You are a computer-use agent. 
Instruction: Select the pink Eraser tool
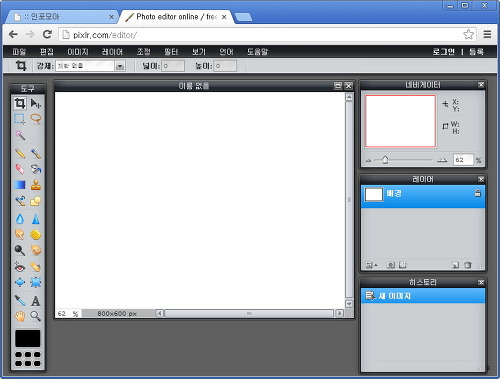coord(20,169)
